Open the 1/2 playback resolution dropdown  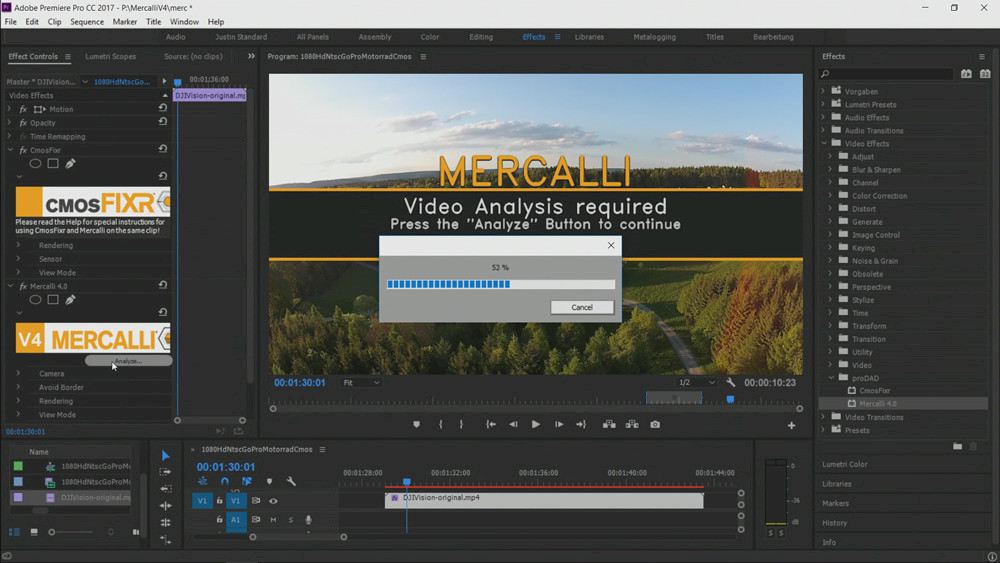tap(696, 383)
